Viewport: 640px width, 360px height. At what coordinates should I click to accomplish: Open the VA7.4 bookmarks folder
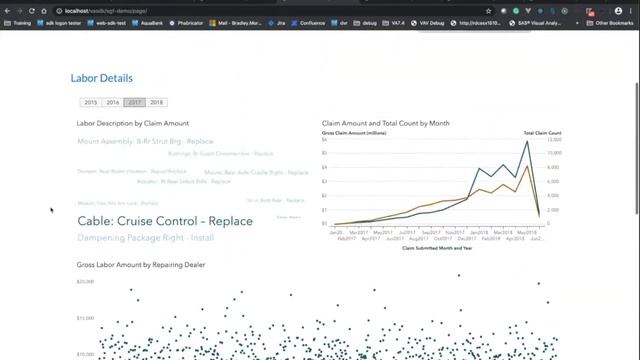tap(393, 23)
